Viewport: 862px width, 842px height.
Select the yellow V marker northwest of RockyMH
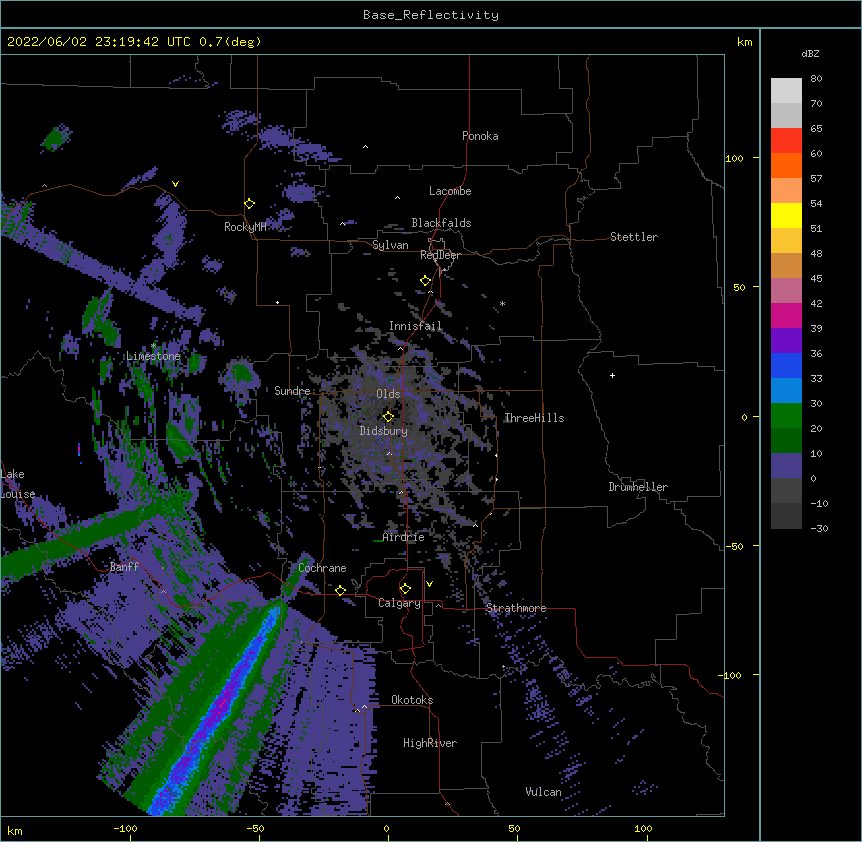pos(175,184)
